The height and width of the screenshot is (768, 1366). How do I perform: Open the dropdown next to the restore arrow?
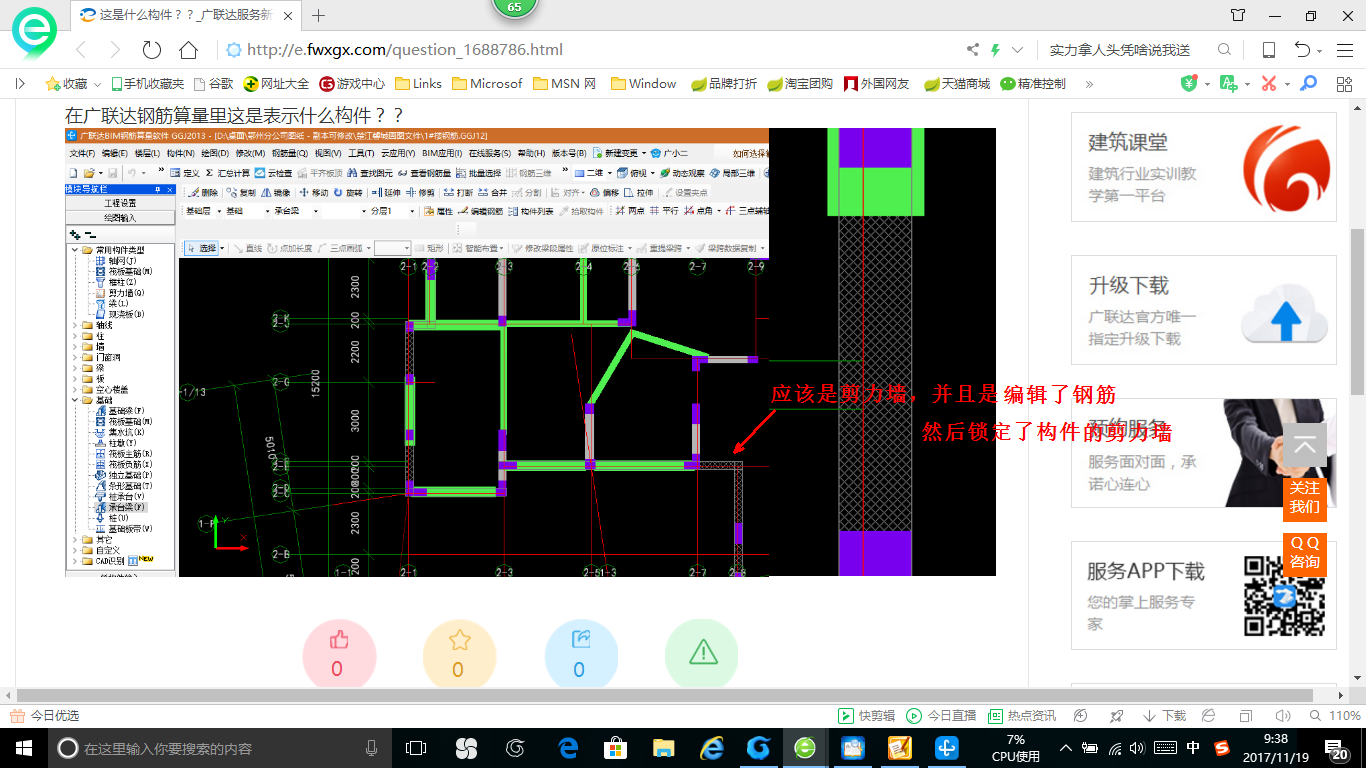[1320, 51]
